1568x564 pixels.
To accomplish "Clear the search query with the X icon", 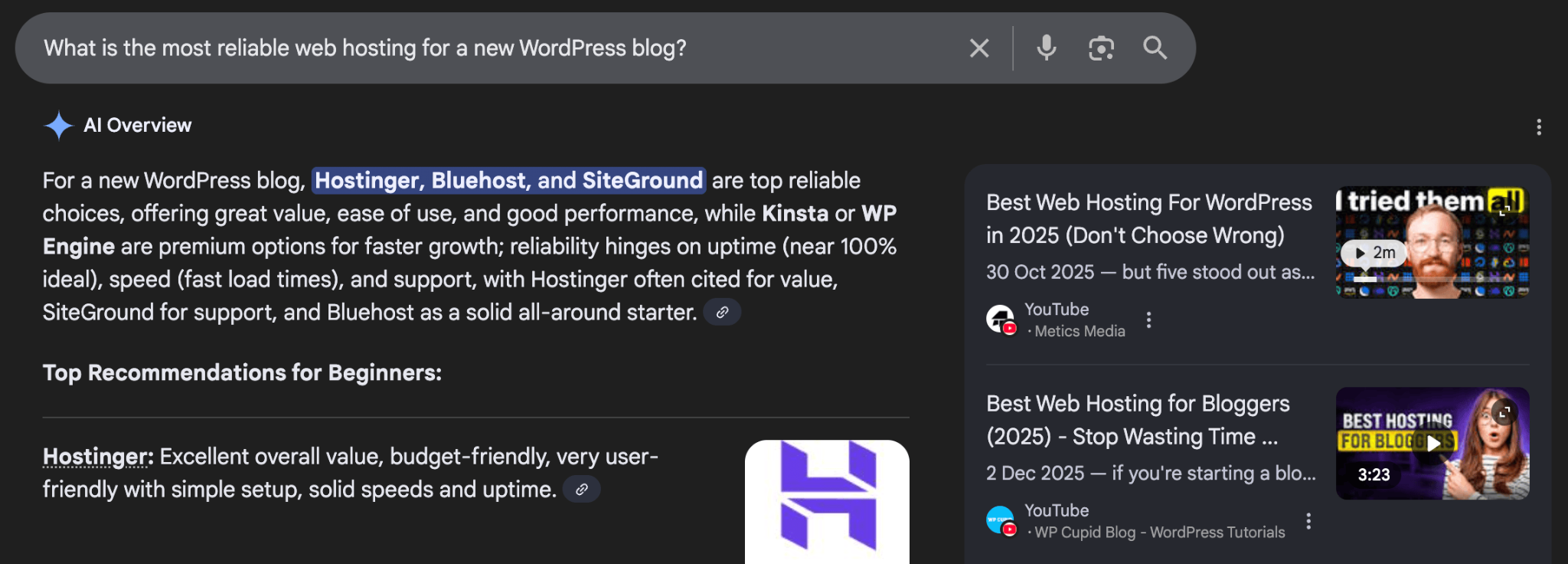I will click(979, 48).
